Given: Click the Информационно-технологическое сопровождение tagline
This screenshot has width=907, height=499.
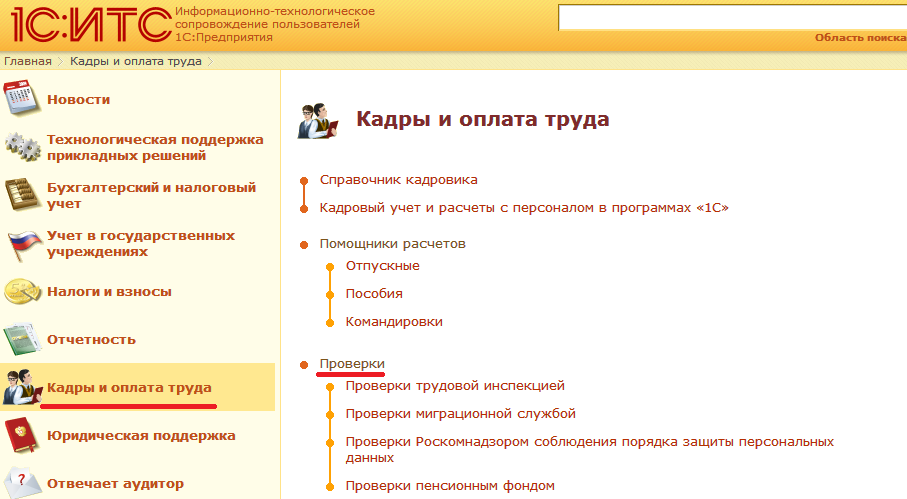Looking at the screenshot, I should tap(275, 24).
